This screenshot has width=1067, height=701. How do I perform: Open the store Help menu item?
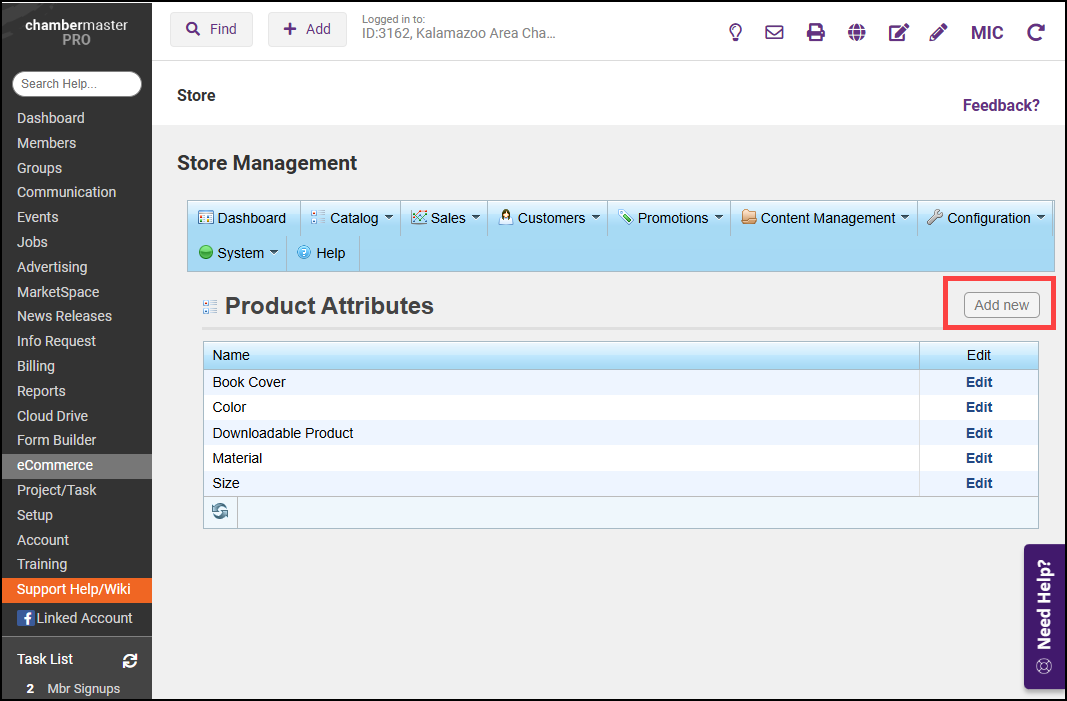322,253
